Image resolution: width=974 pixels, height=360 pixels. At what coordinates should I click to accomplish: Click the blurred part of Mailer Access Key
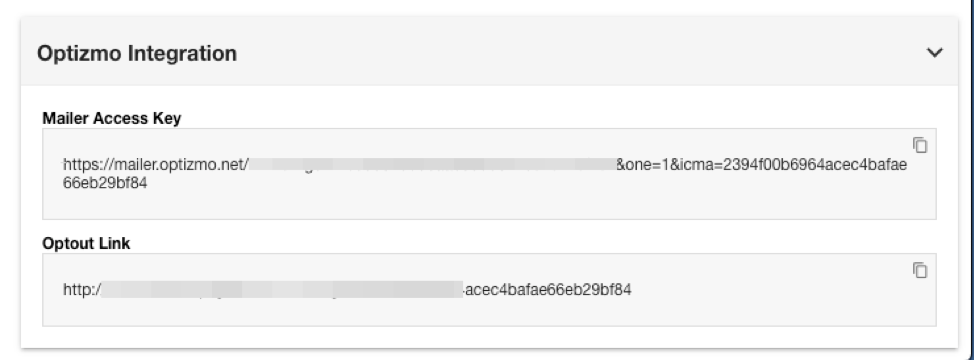[x=432, y=164]
